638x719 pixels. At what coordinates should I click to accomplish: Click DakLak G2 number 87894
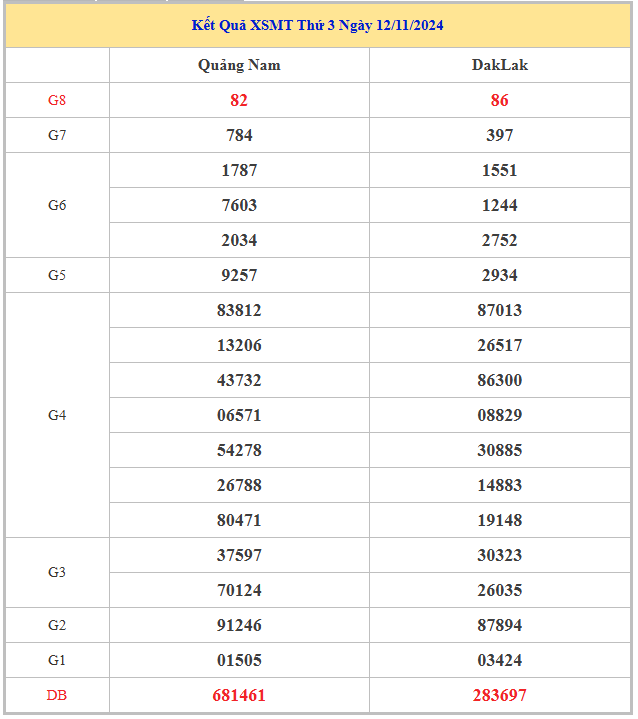pyautogui.click(x=499, y=625)
